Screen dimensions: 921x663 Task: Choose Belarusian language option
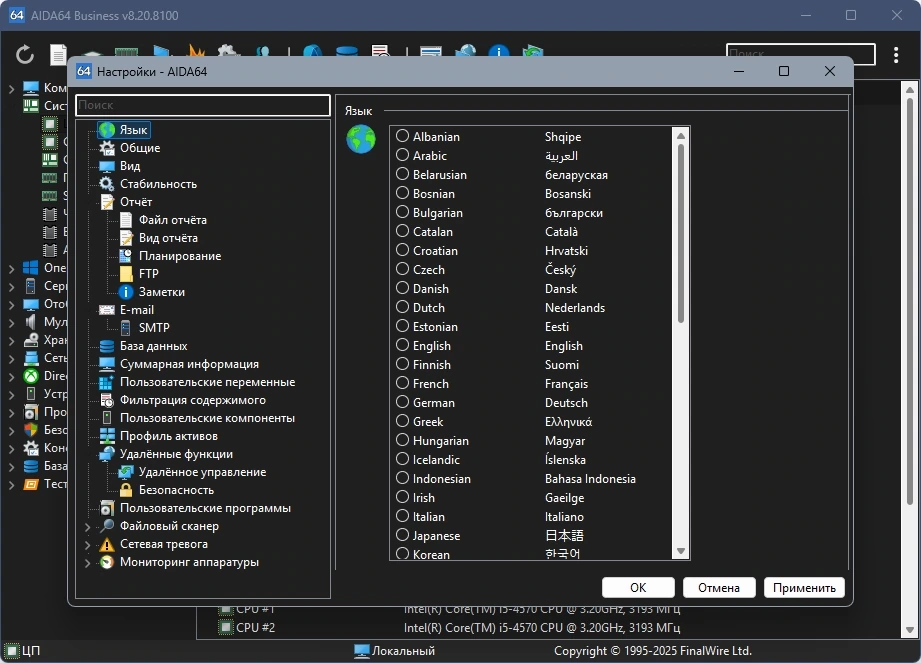click(402, 174)
